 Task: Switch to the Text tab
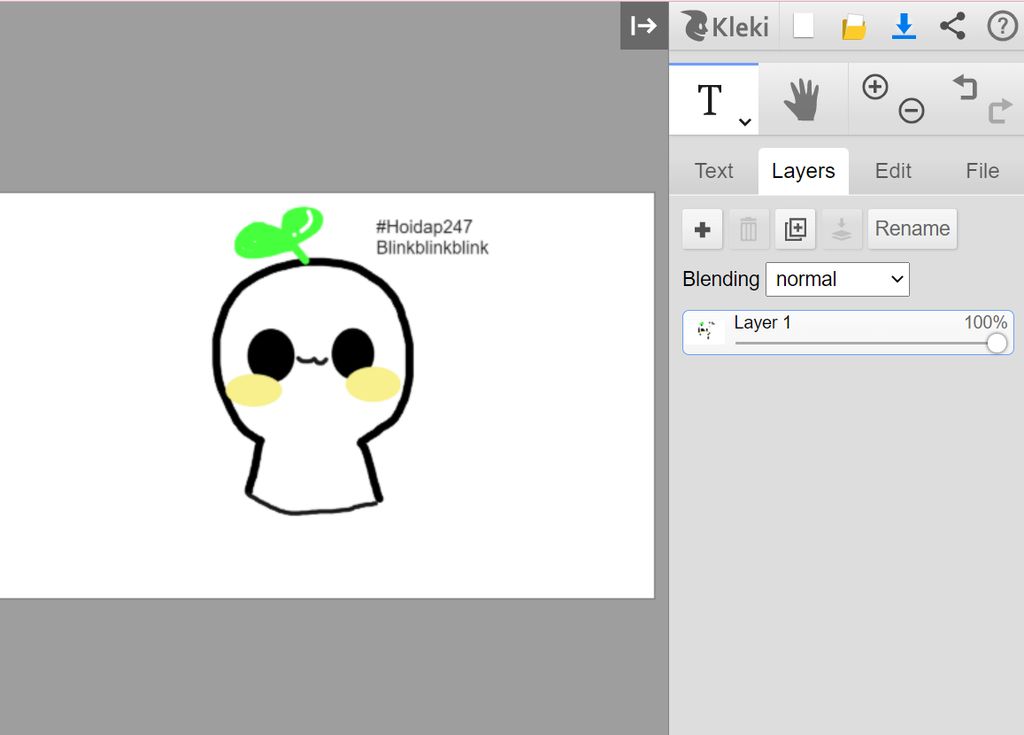[714, 171]
